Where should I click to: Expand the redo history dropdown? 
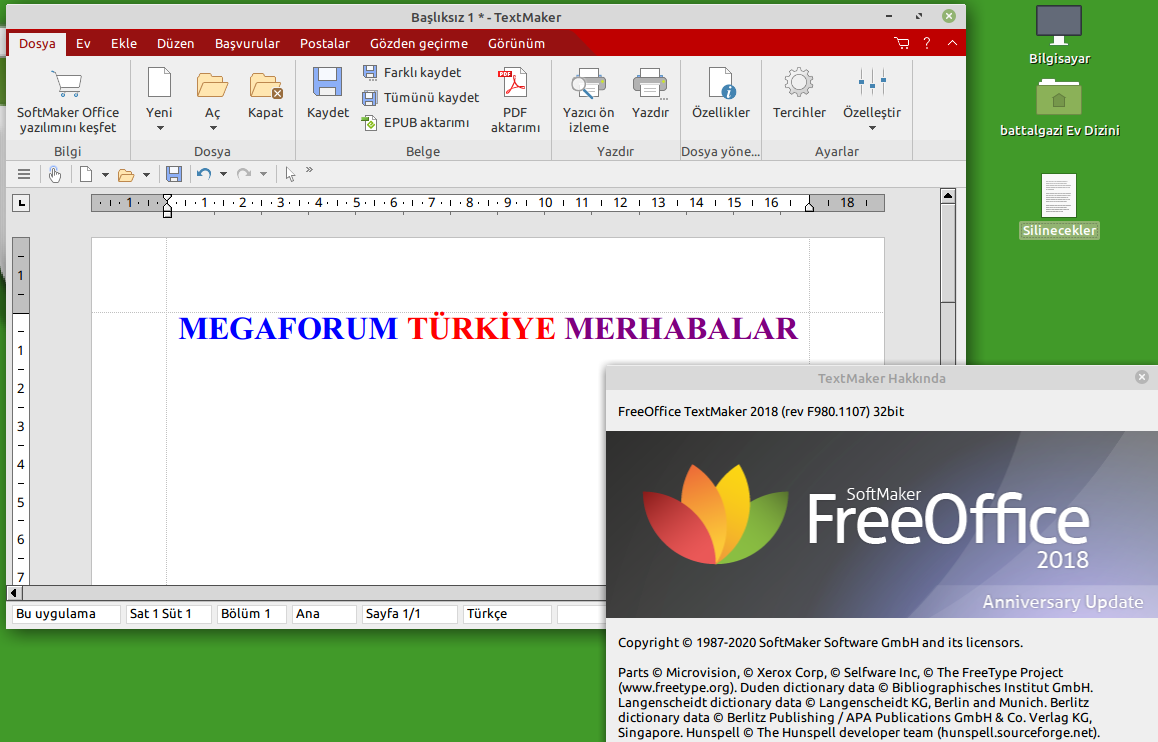click(264, 175)
